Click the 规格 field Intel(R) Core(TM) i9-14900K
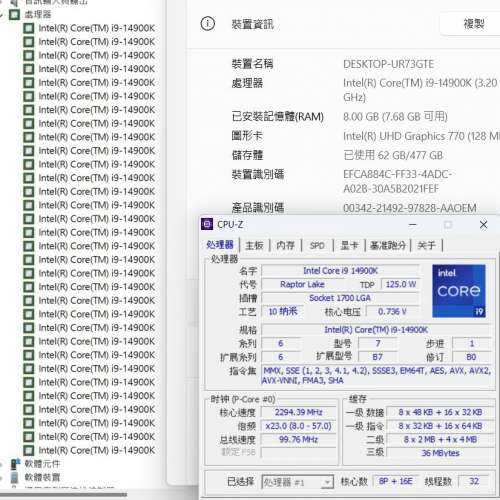The height and width of the screenshot is (500, 500). click(376, 330)
